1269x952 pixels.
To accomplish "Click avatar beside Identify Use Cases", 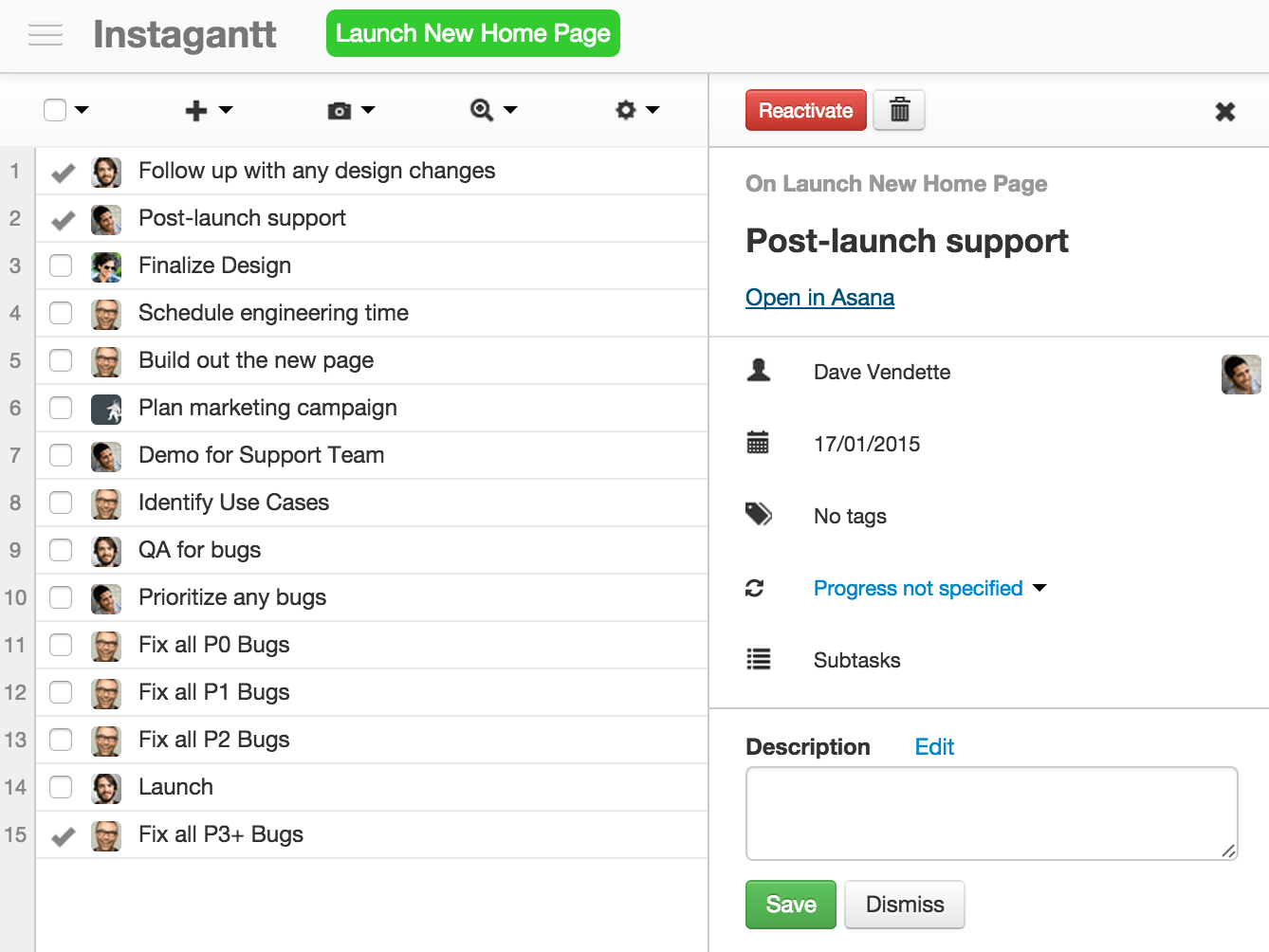I will tap(106, 503).
